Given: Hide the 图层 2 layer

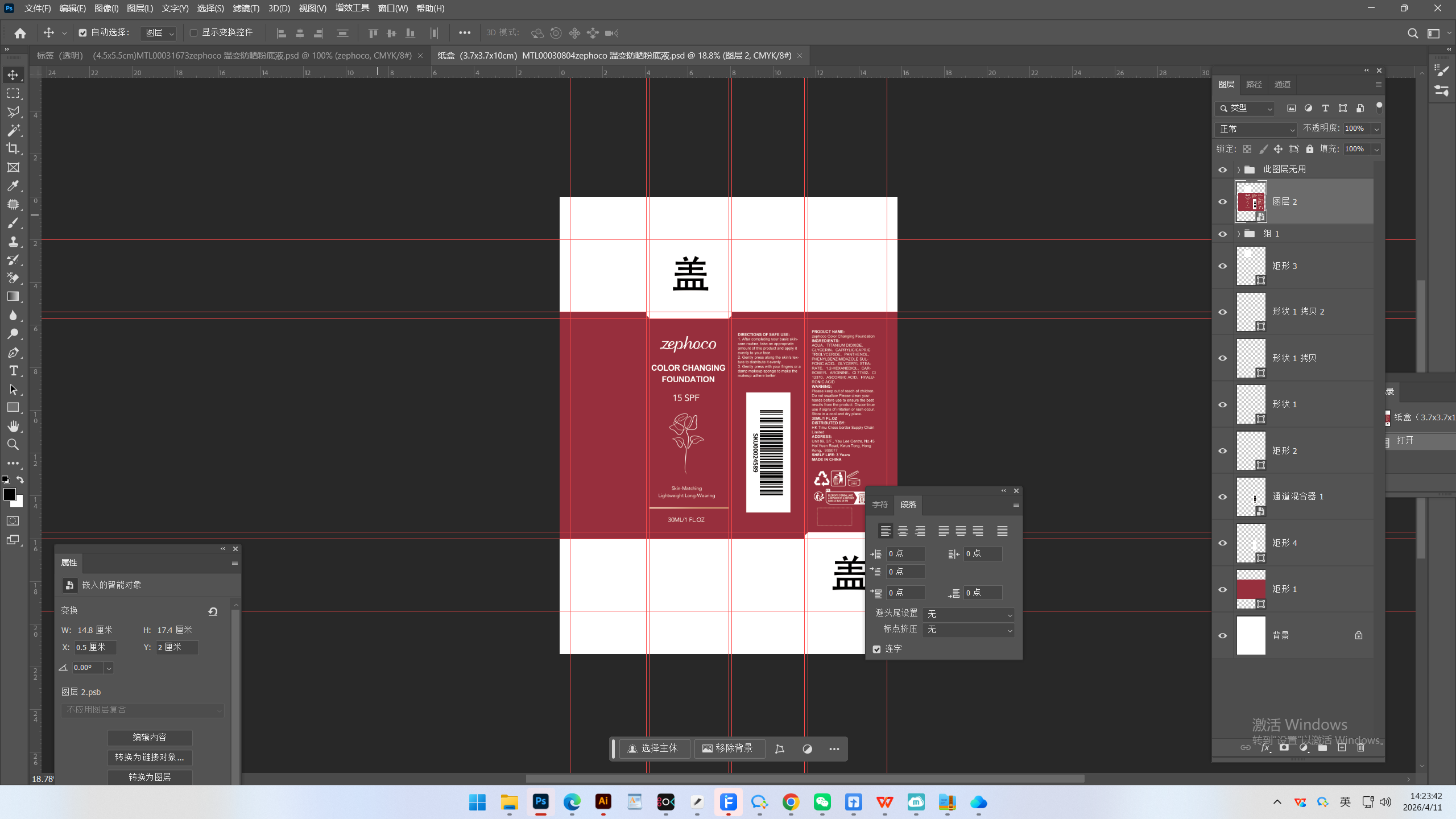Looking at the screenshot, I should (1222, 202).
